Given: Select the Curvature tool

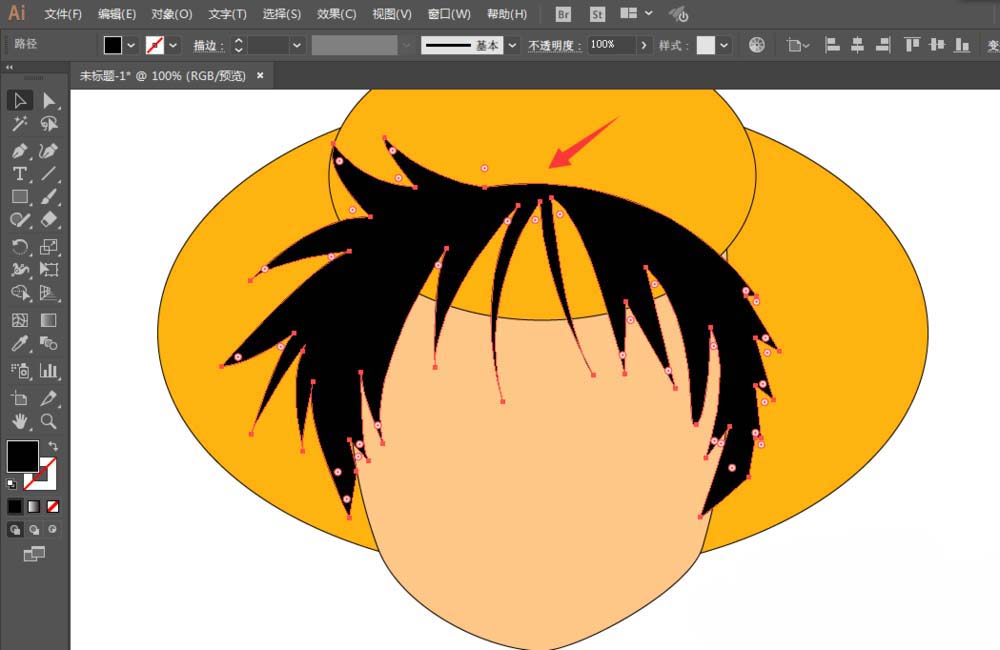Looking at the screenshot, I should point(48,151).
